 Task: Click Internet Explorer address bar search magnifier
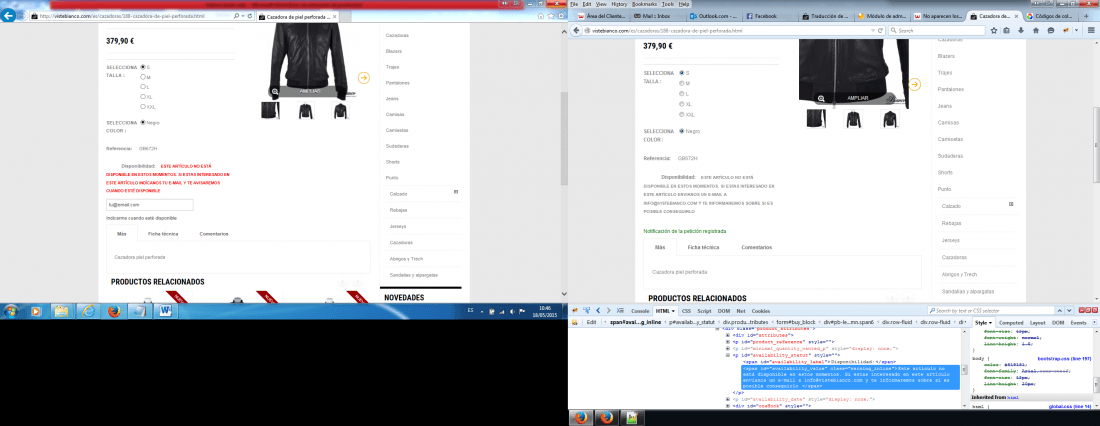[234, 15]
